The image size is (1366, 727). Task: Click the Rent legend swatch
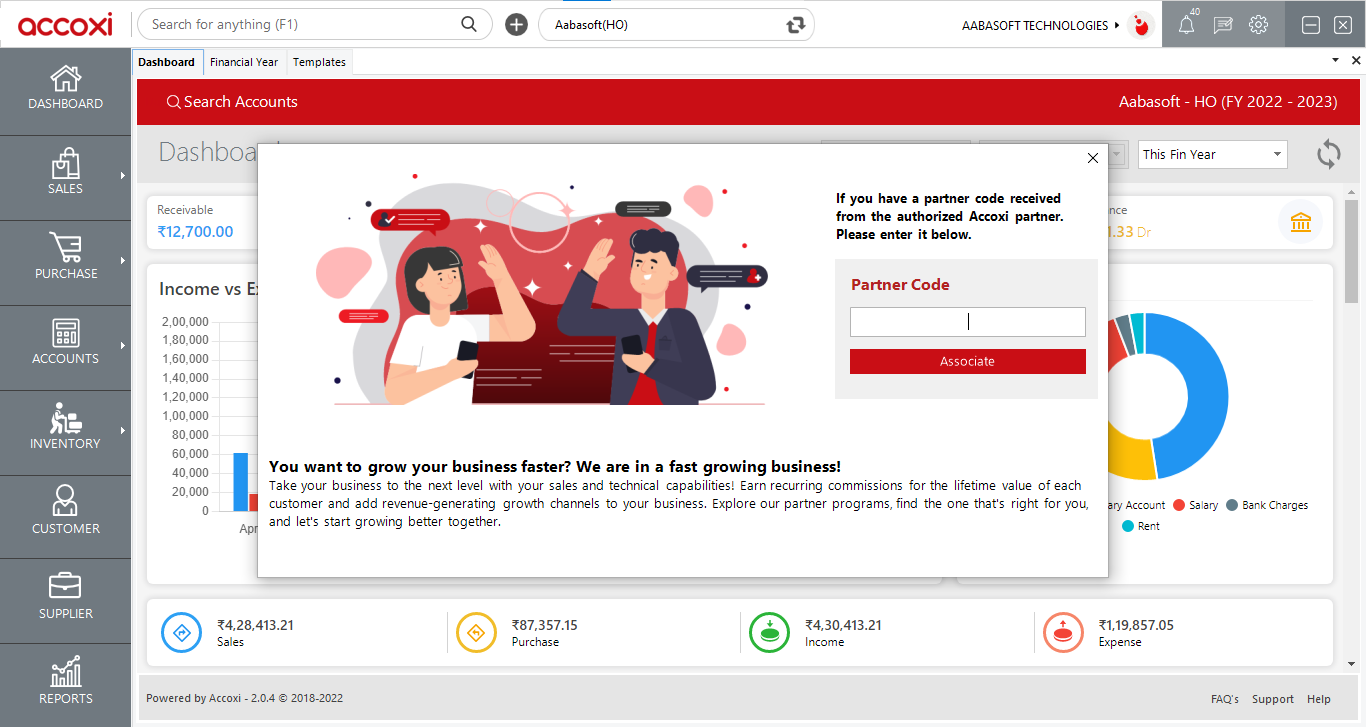[x=1128, y=526]
